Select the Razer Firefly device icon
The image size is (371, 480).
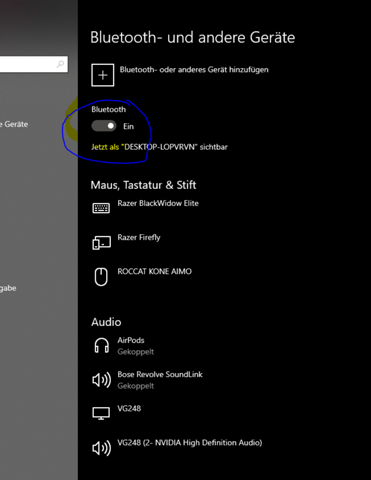(101, 243)
